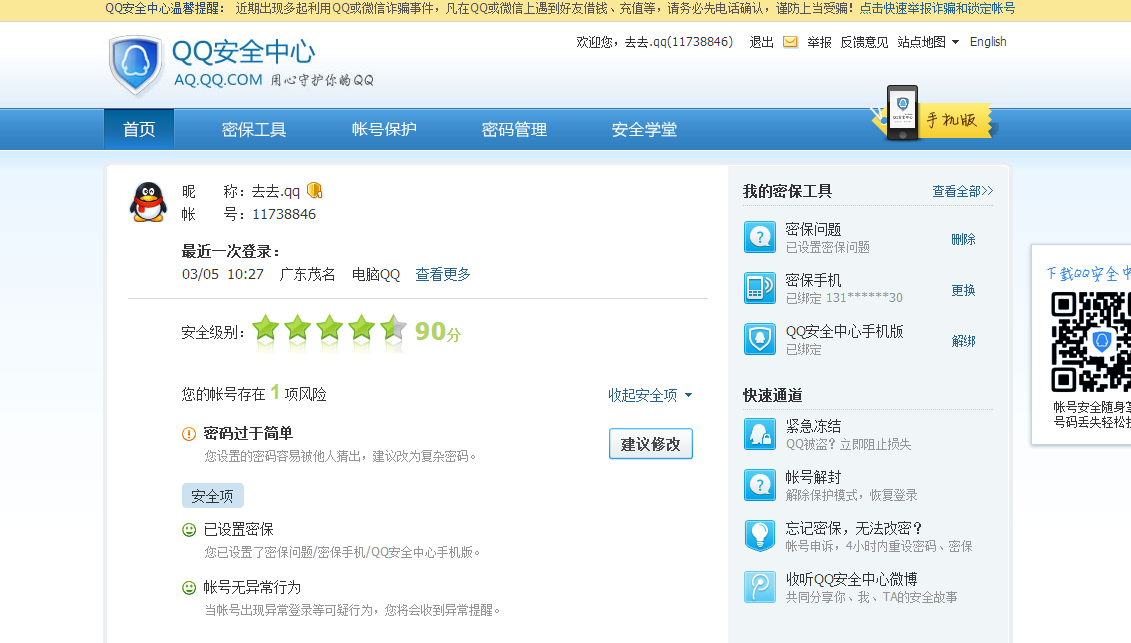Click the 紧急冻结 icon
This screenshot has width=1131, height=643.
pyautogui.click(x=760, y=434)
